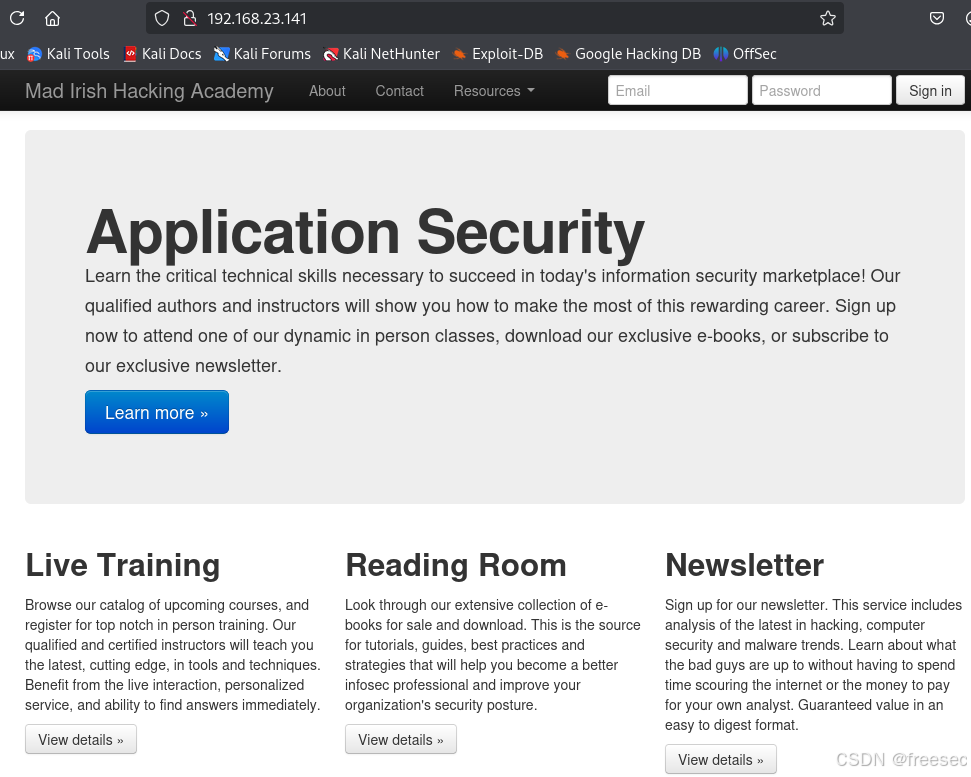The width and height of the screenshot is (971, 777).
Task: View details for Reading Room
Action: (x=401, y=739)
